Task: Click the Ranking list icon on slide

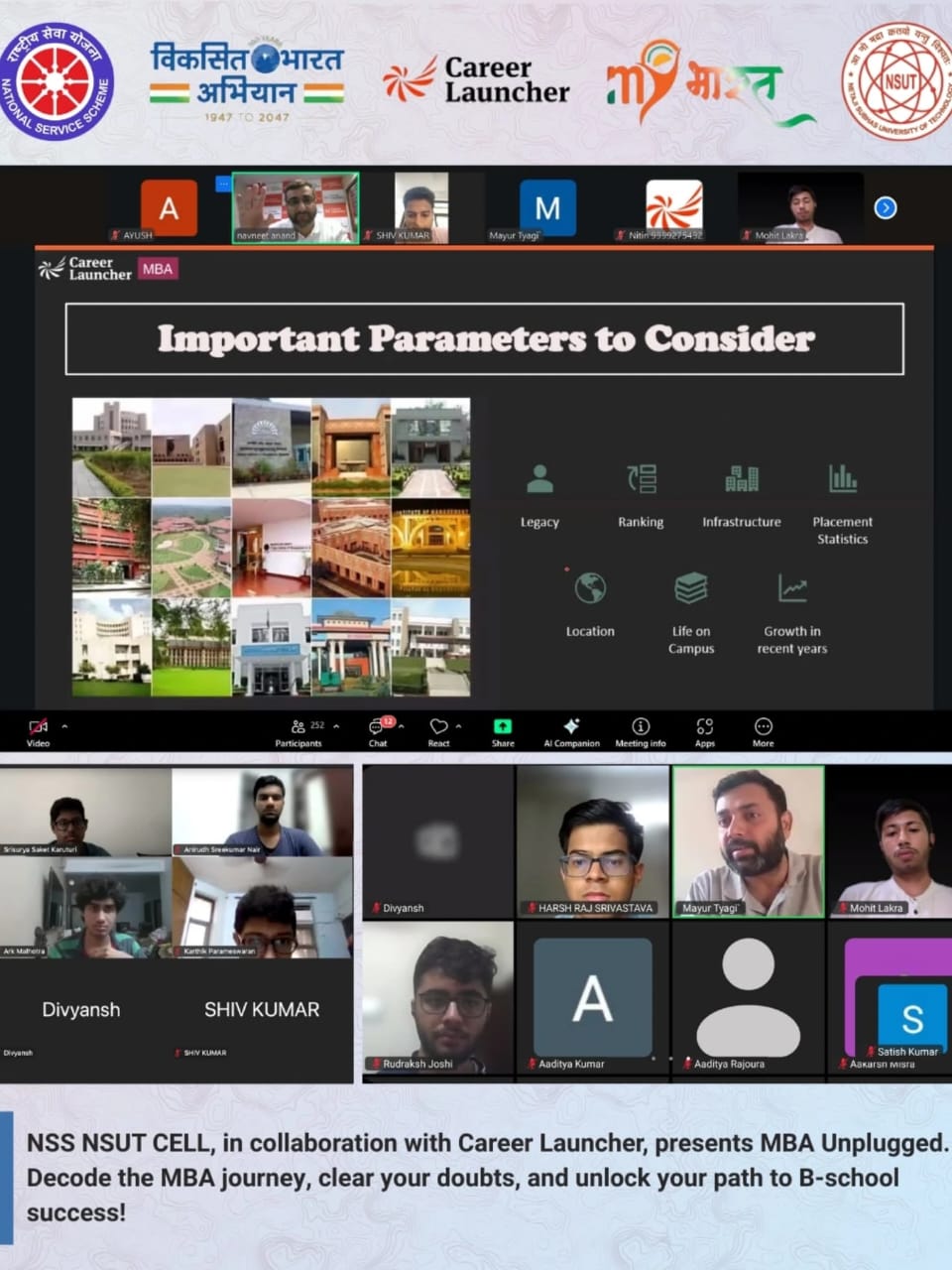Action: coord(641,479)
